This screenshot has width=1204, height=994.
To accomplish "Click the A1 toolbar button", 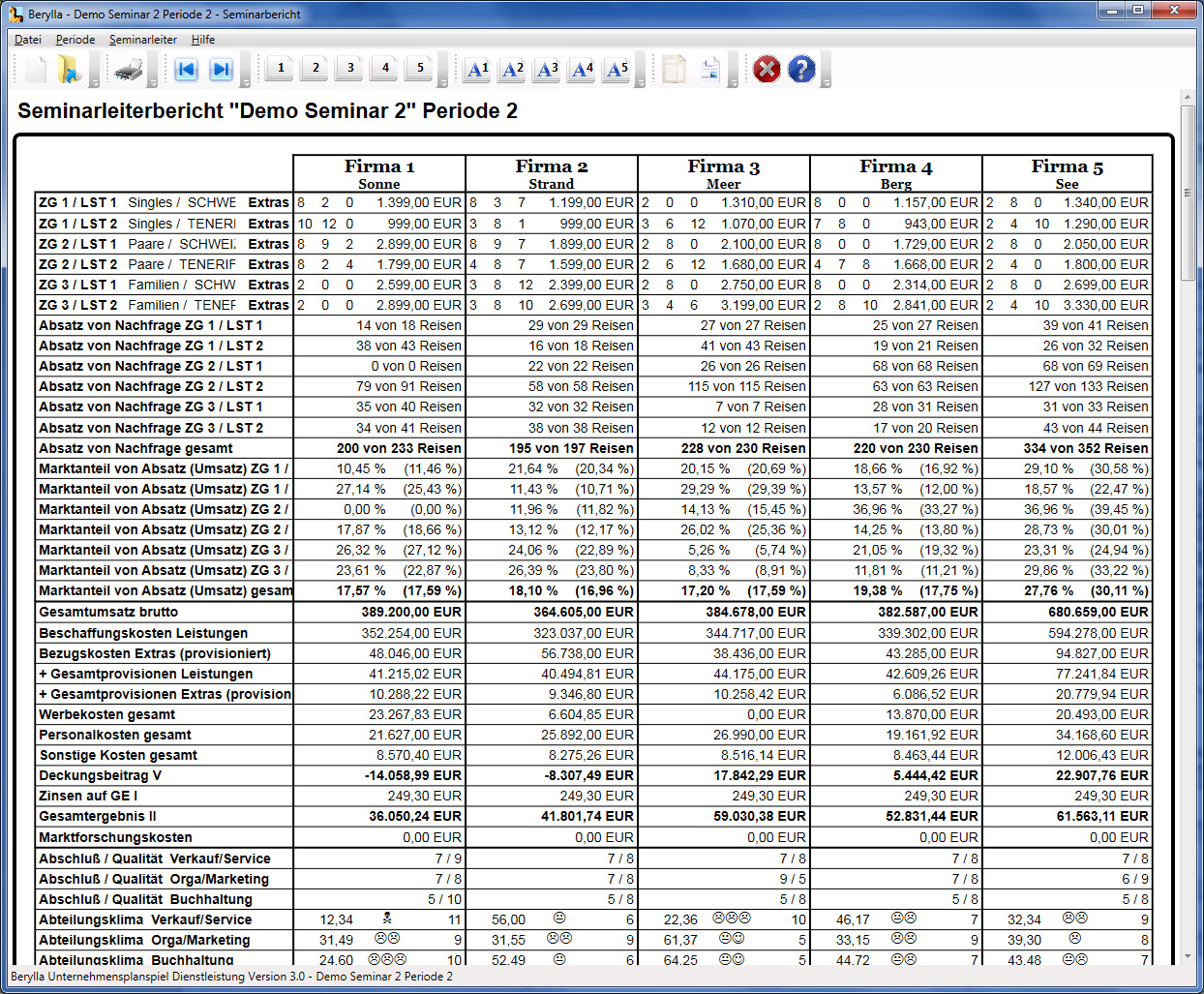I will click(x=478, y=70).
